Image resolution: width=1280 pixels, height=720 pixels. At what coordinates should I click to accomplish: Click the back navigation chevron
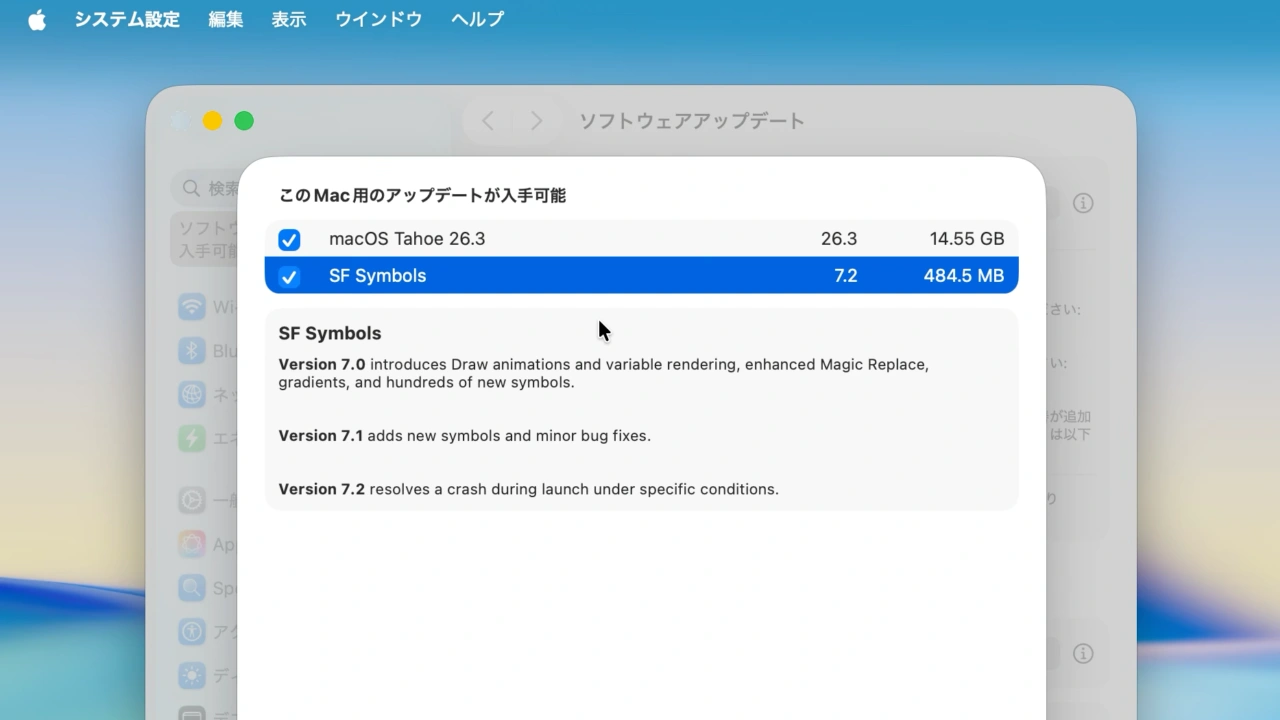pos(488,120)
